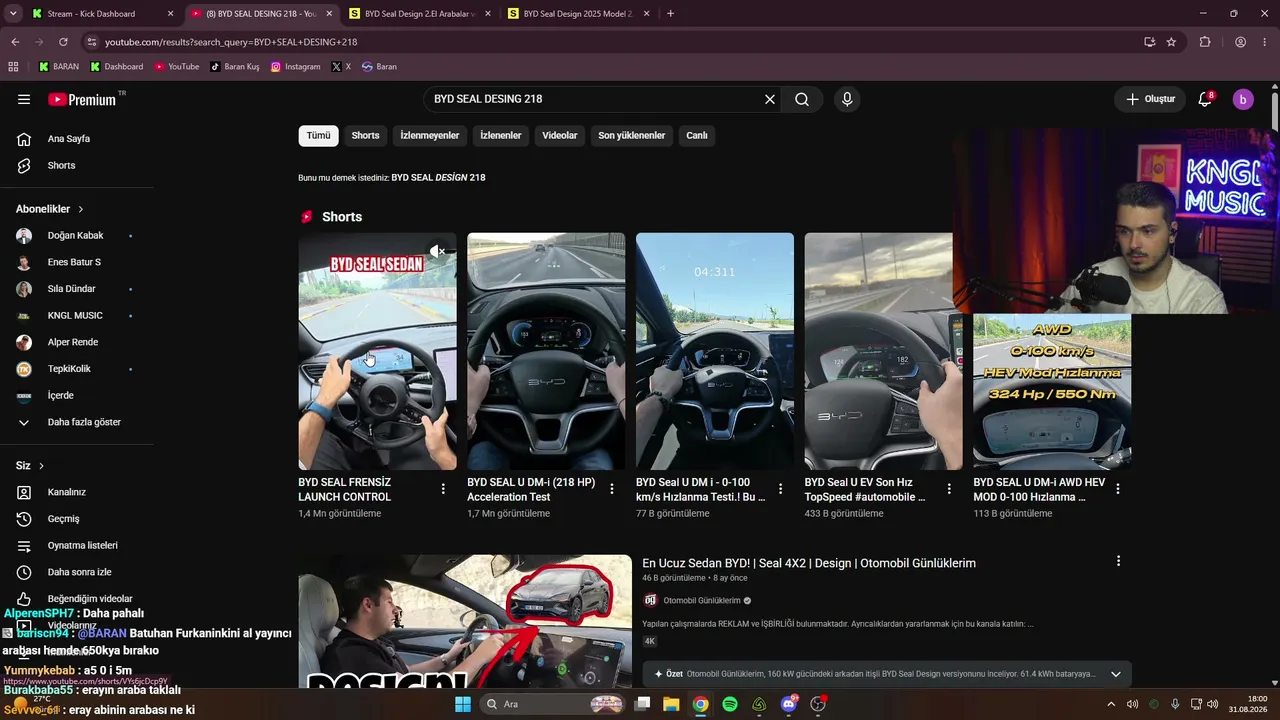Select the Son yüklenenler filter chip
This screenshot has width=1280, height=720.
(x=632, y=136)
